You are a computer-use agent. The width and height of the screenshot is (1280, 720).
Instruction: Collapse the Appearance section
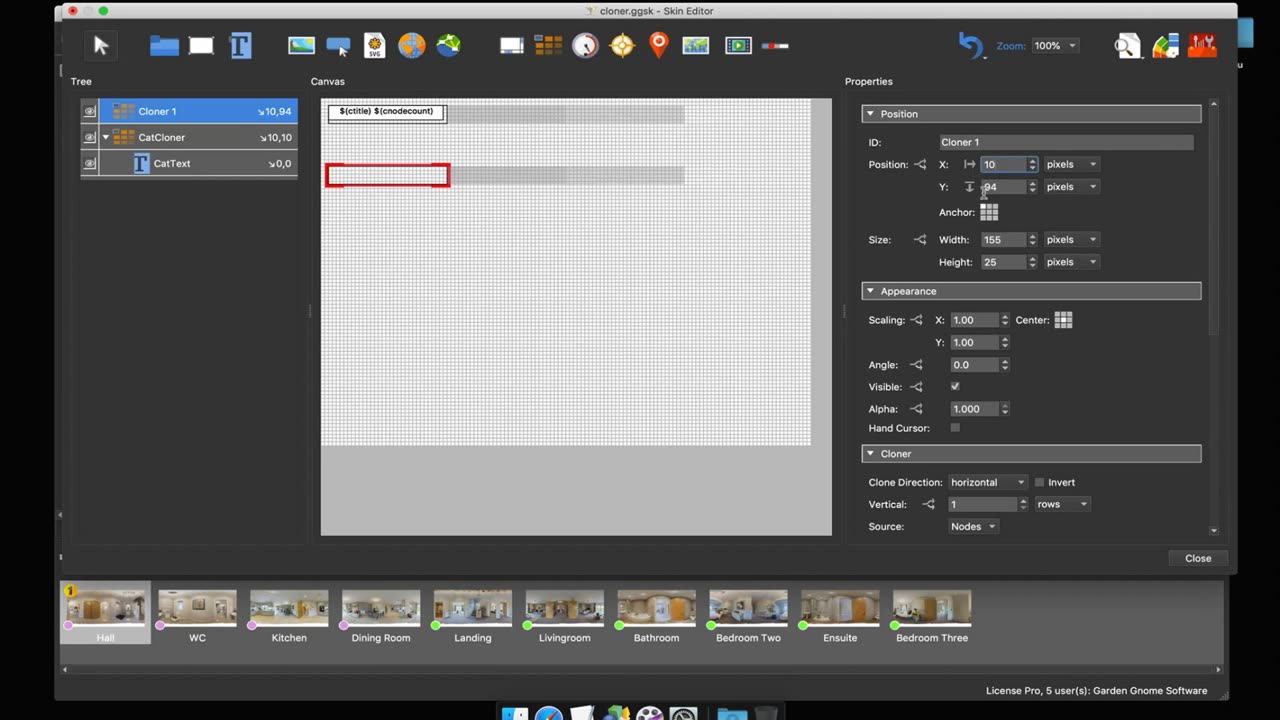(870, 291)
